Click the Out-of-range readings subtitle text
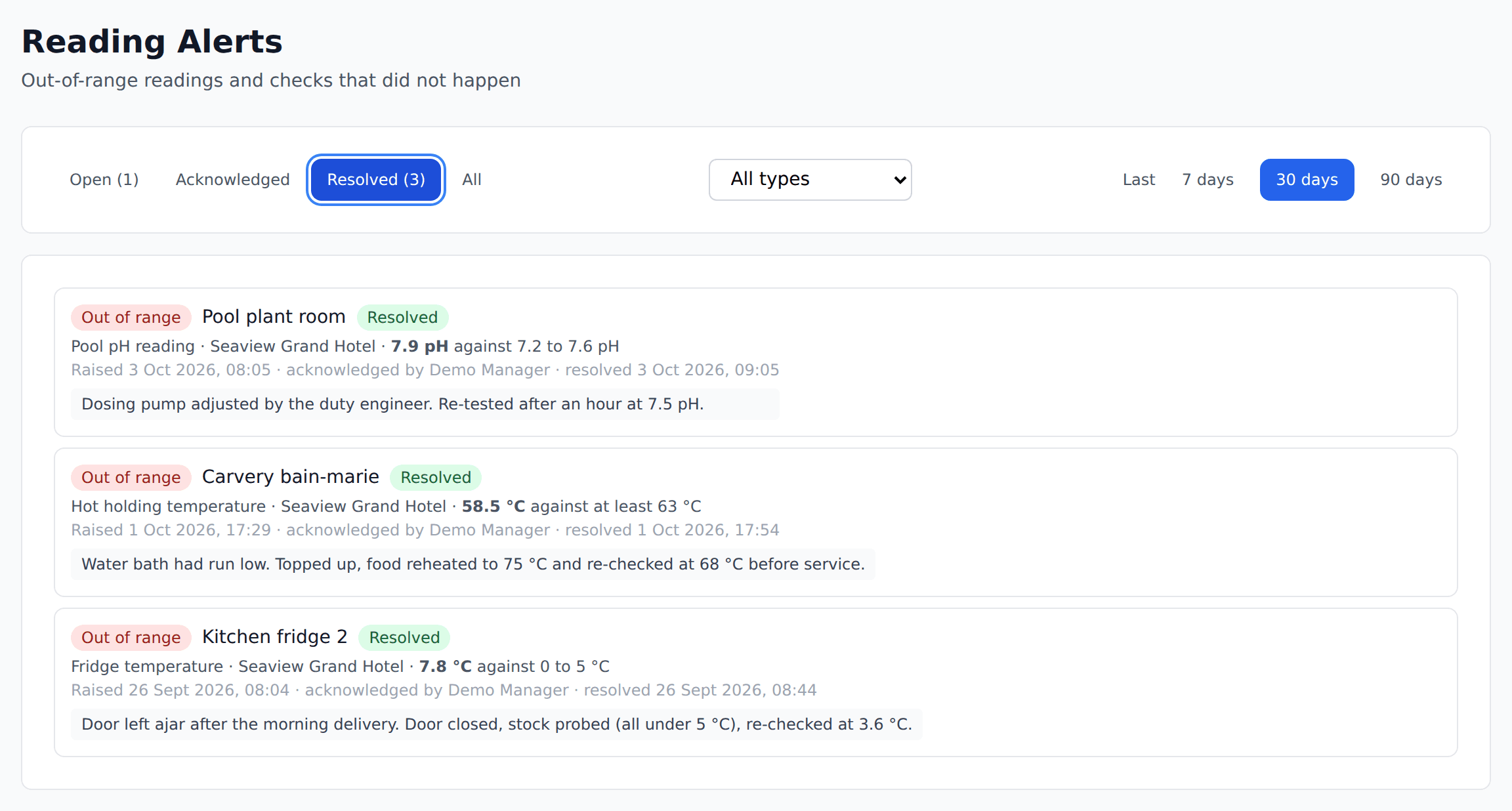This screenshot has height=811, width=1512. click(271, 80)
